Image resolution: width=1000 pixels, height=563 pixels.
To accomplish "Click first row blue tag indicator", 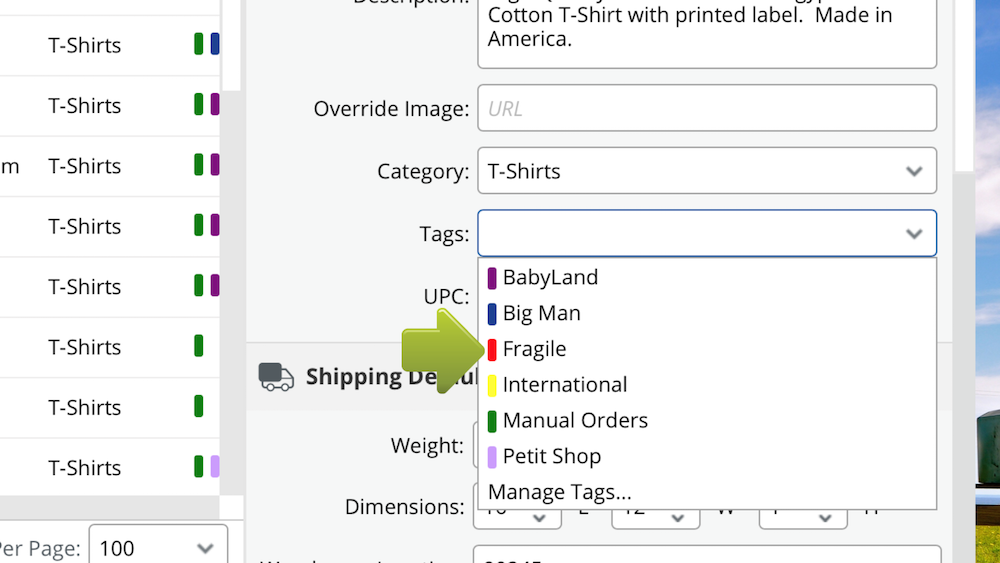I will tap(215, 44).
